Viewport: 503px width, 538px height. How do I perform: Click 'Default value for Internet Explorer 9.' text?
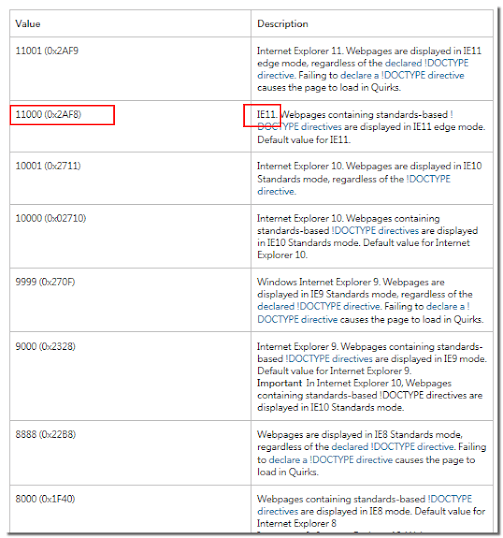334,371
